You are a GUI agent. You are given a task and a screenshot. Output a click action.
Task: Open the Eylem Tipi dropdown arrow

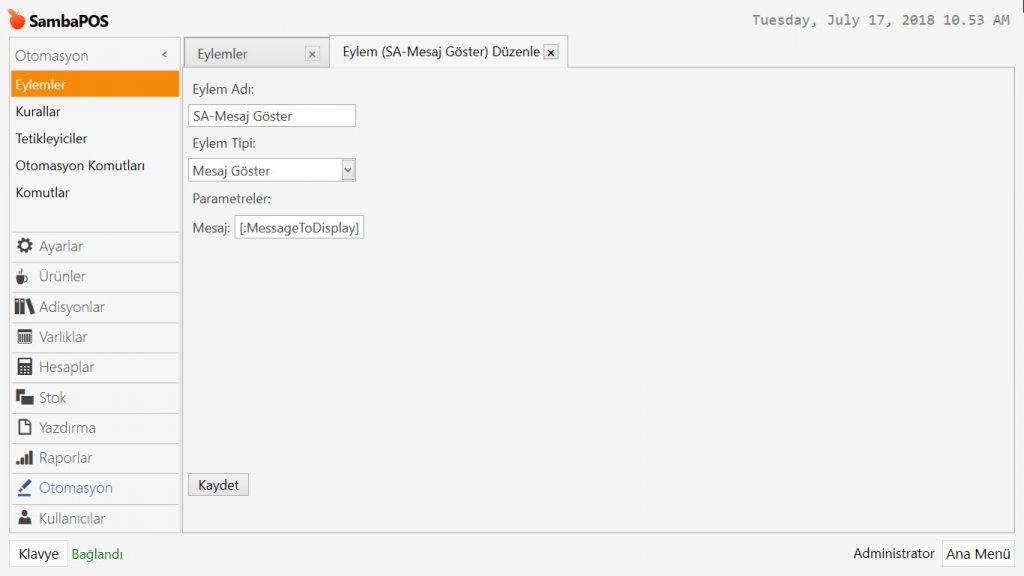click(347, 170)
